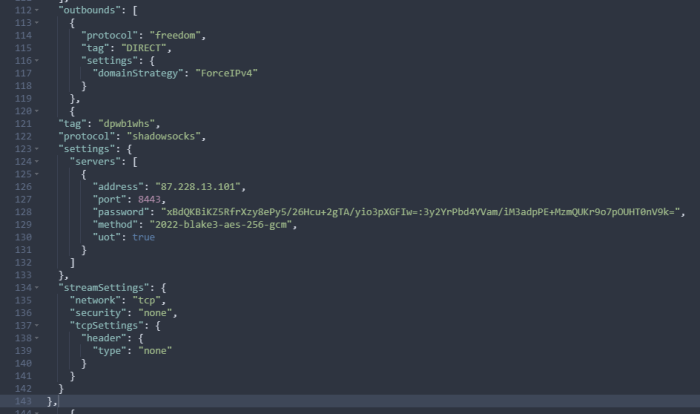The height and width of the screenshot is (414, 700).
Task: Collapse the "streamSettings" block fold marker
Action: [38, 287]
